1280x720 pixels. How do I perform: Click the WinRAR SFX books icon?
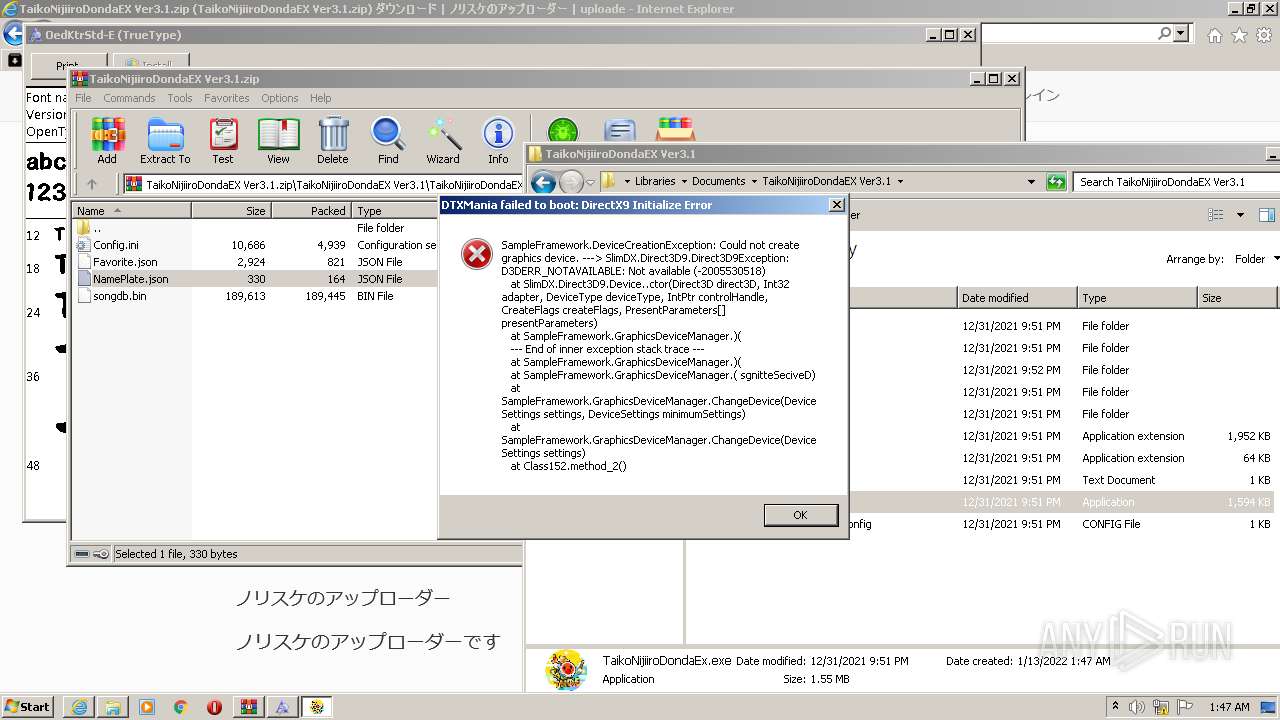click(x=676, y=131)
